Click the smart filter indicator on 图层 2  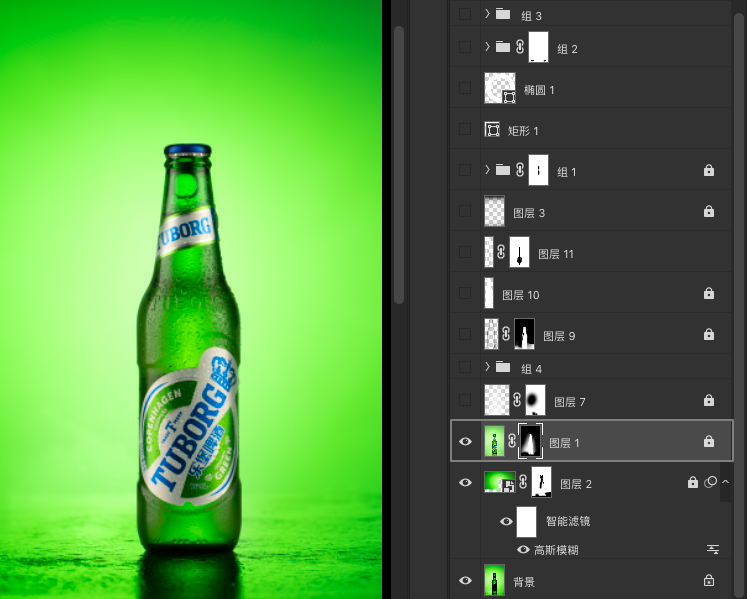coord(710,482)
